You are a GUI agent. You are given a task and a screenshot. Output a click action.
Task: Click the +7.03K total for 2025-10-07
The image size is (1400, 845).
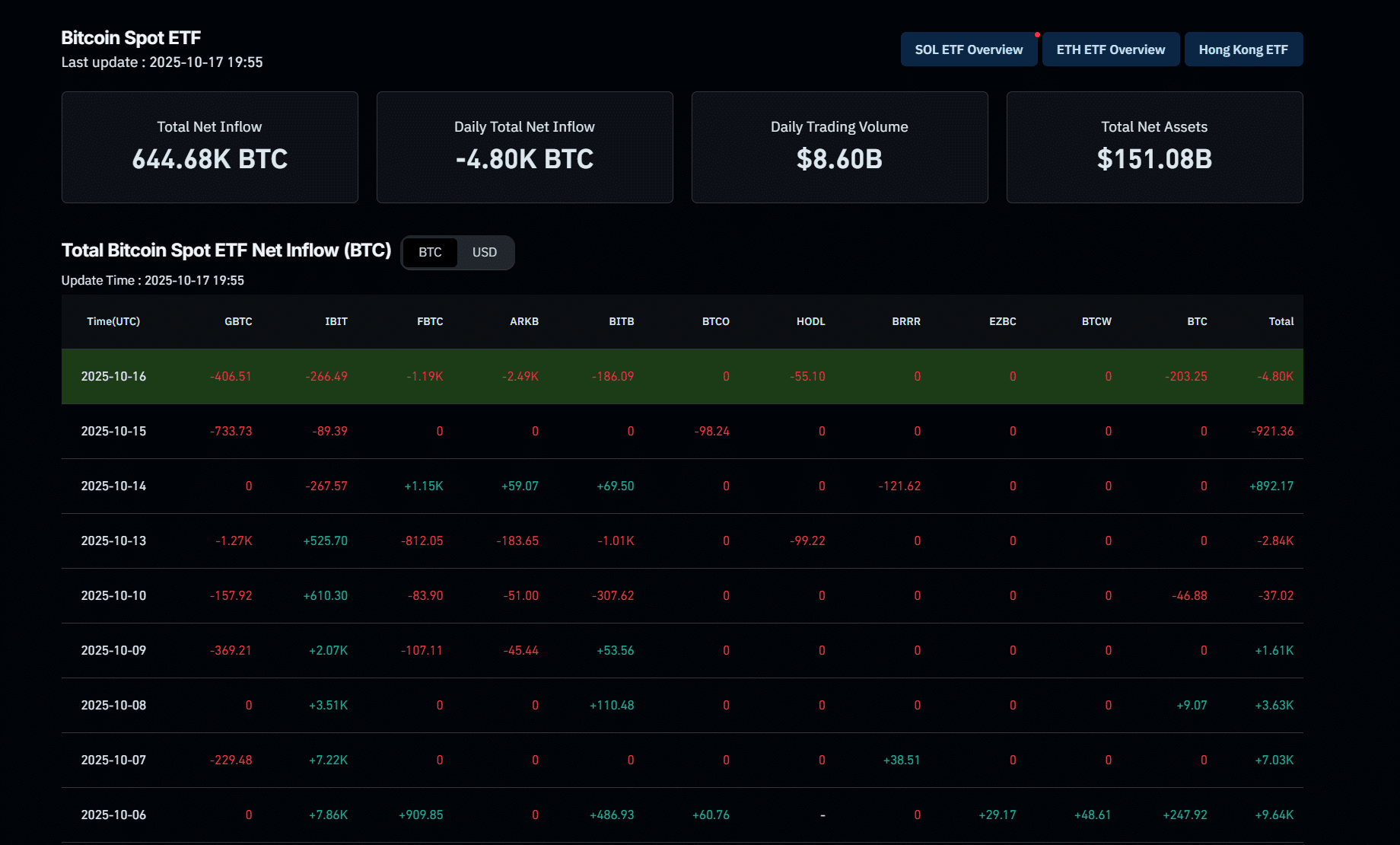click(x=1274, y=760)
